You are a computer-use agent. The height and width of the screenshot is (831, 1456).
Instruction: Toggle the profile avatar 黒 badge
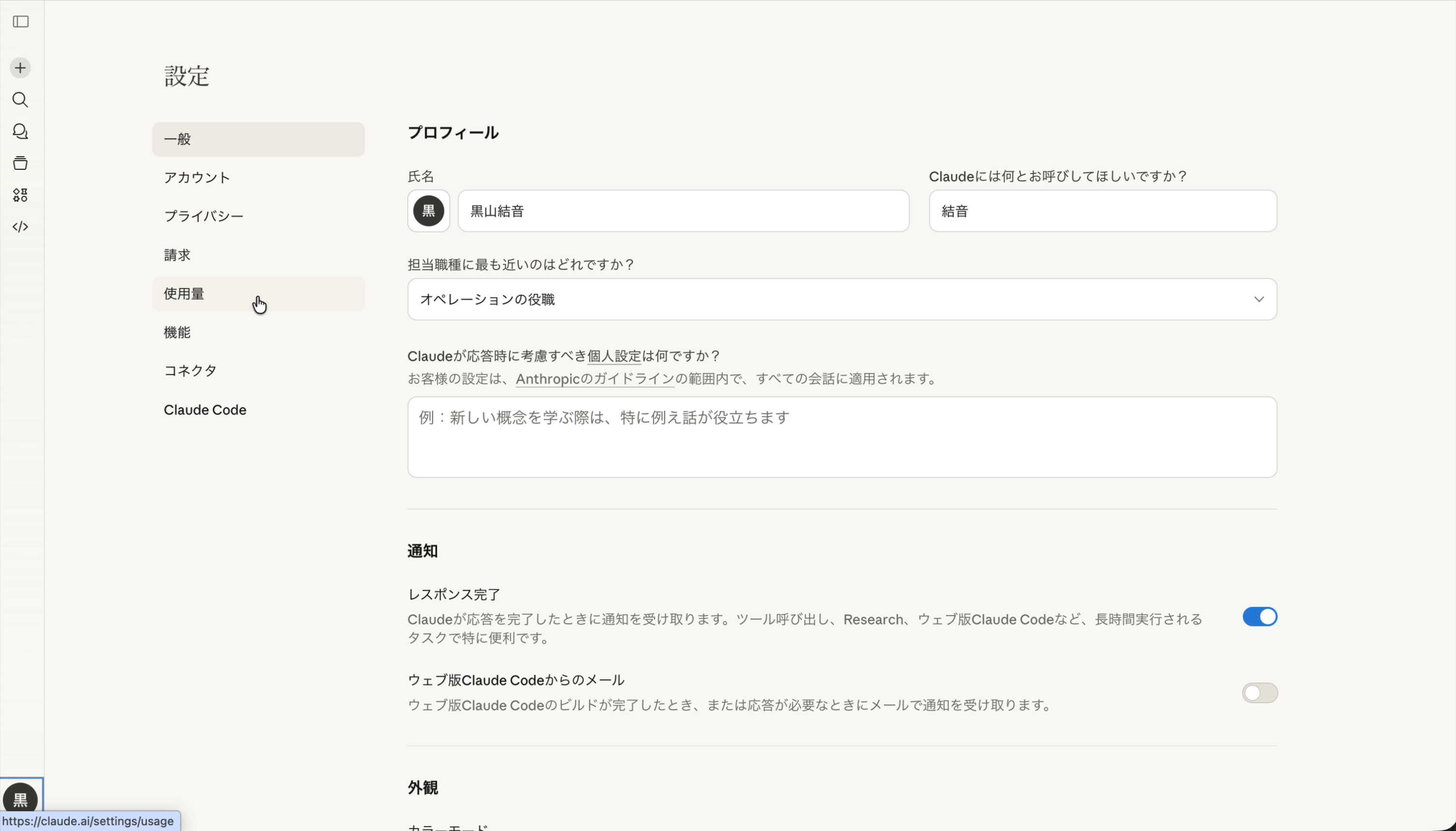428,211
